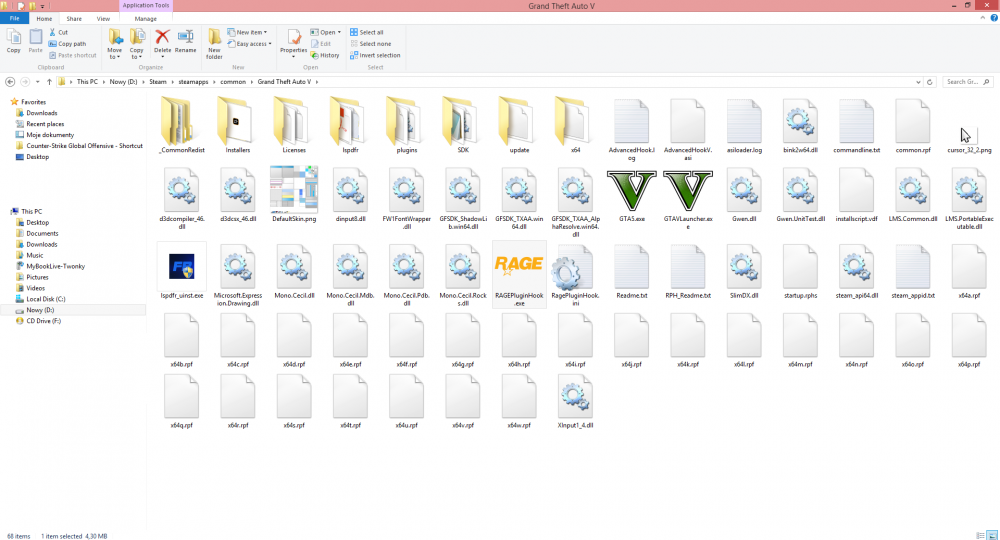Open the New item dropdown
1000x540 pixels.
click(x=247, y=32)
